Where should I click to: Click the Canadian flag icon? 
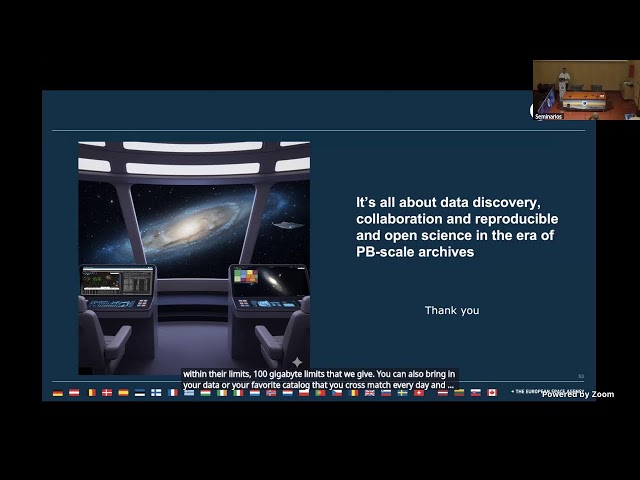(492, 393)
